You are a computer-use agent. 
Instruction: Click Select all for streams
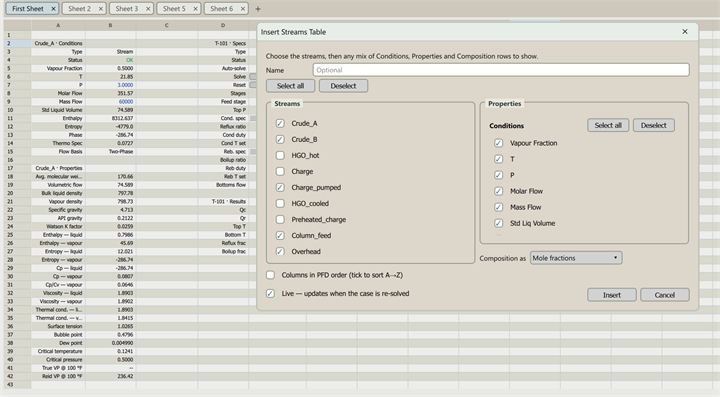point(290,86)
